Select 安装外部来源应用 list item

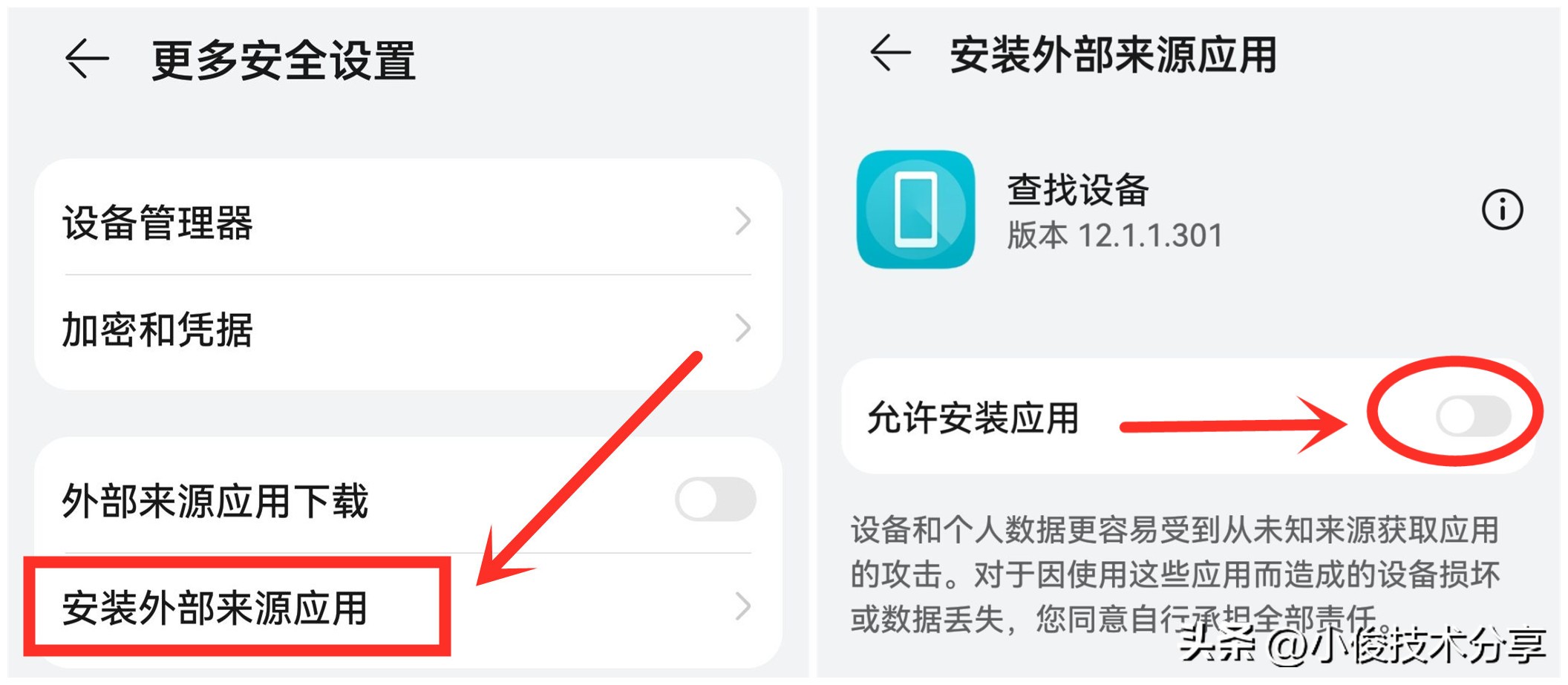tap(408, 607)
